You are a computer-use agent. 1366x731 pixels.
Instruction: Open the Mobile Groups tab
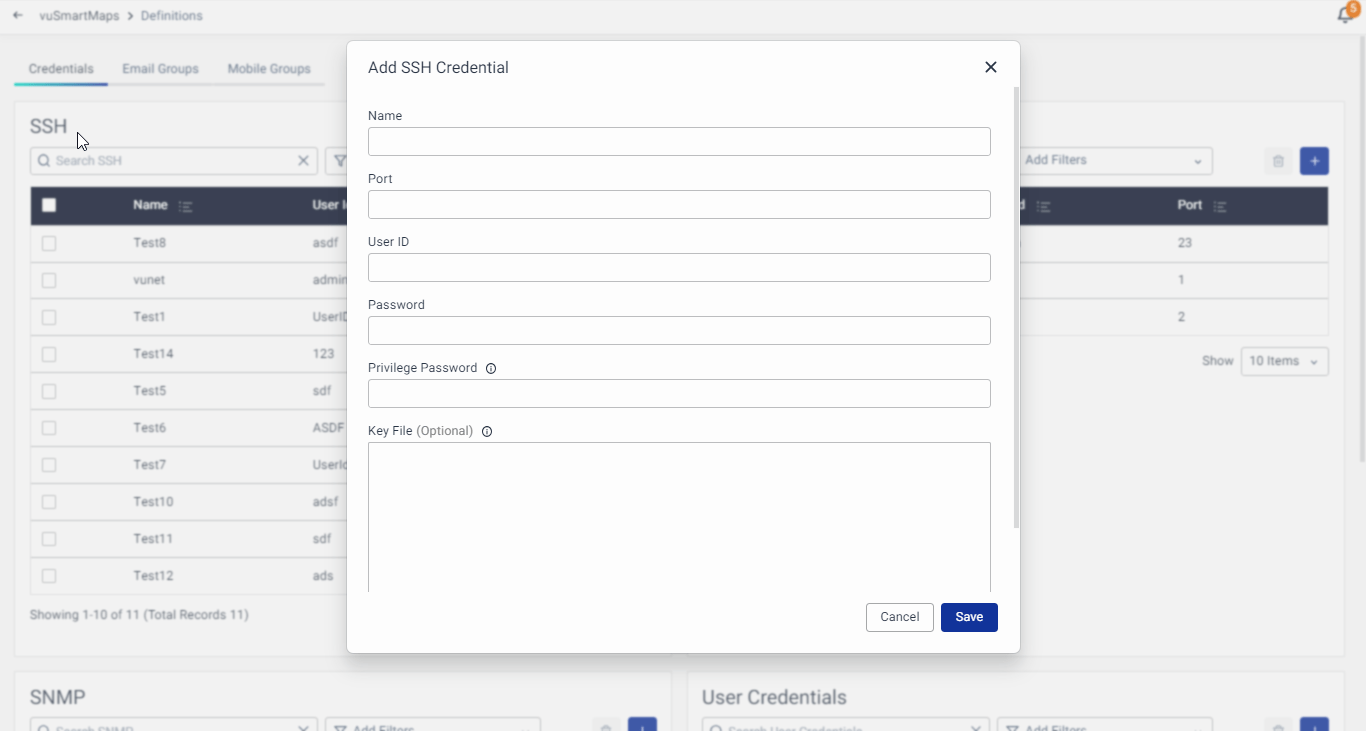pos(269,69)
